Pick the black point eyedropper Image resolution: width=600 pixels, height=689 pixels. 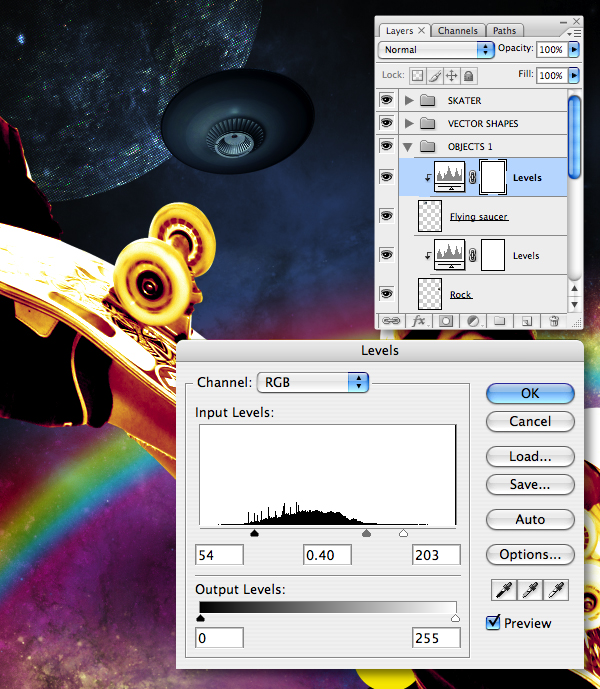(504, 590)
